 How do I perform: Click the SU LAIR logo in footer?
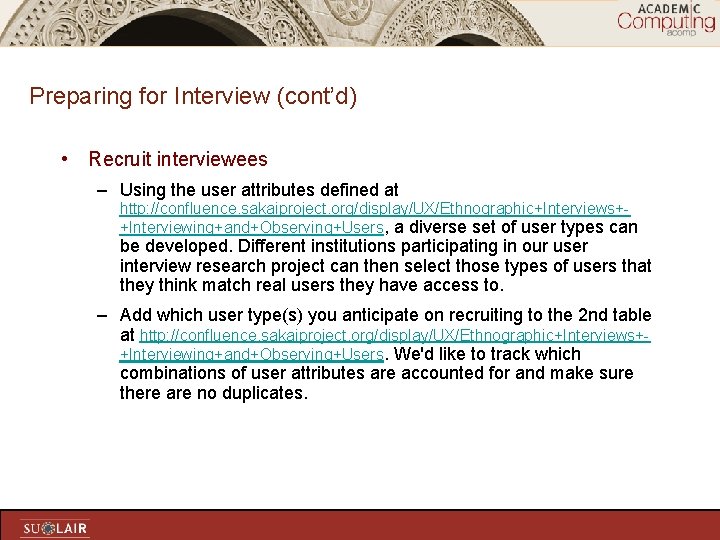click(55, 529)
